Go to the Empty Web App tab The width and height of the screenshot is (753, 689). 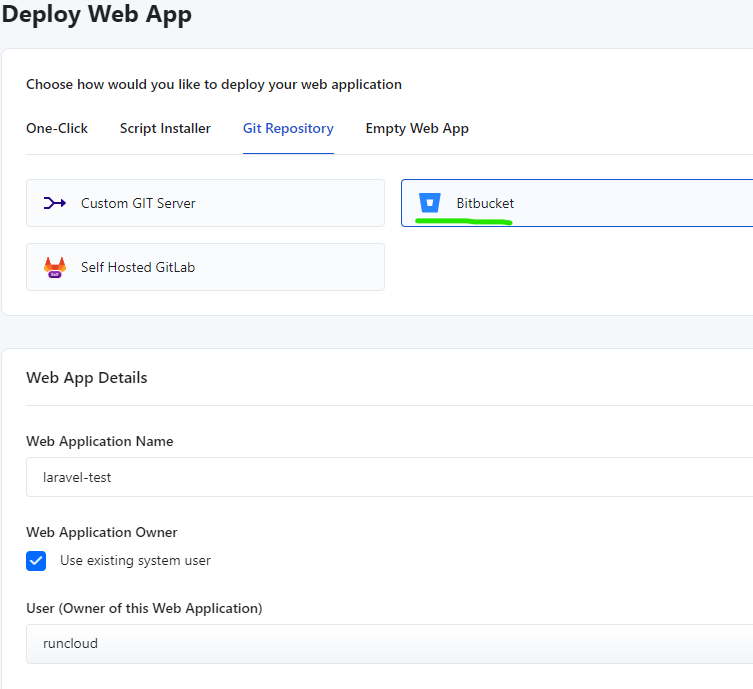[x=417, y=128]
